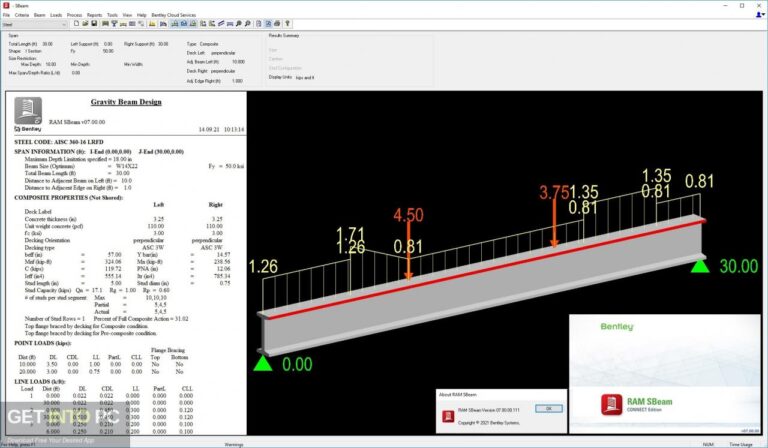Open the Bentley Cloud Services menu

[173, 15]
